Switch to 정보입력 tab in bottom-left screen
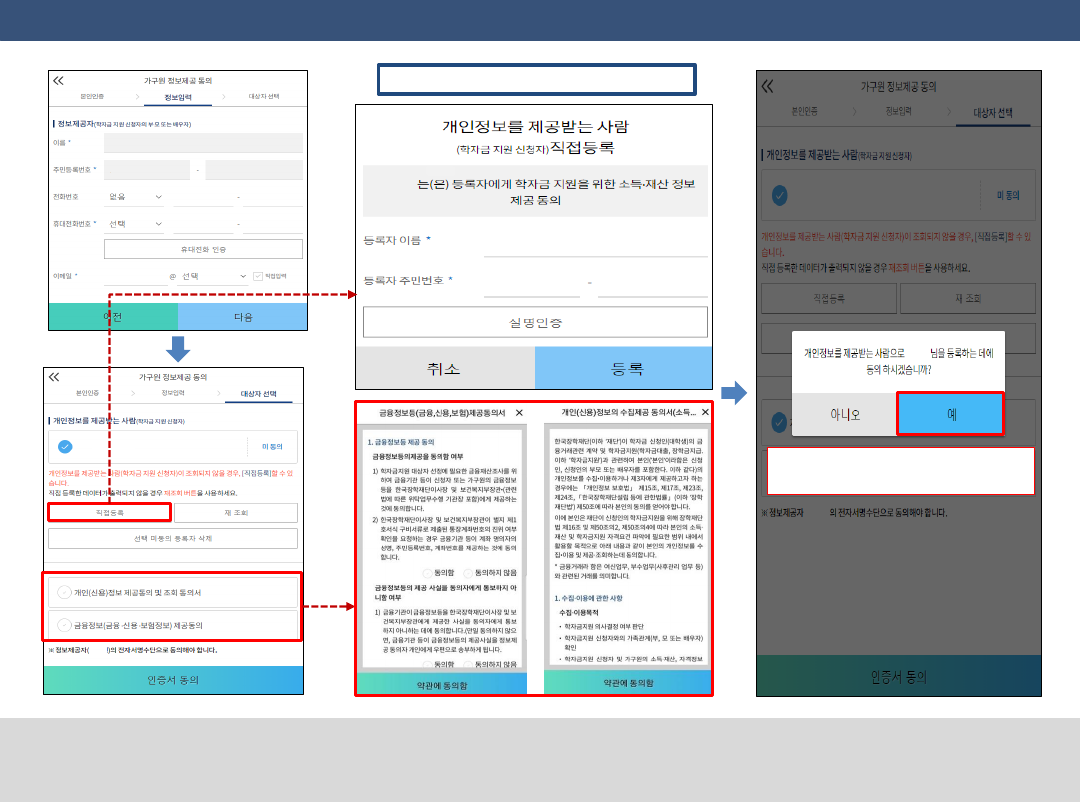 click(x=174, y=393)
